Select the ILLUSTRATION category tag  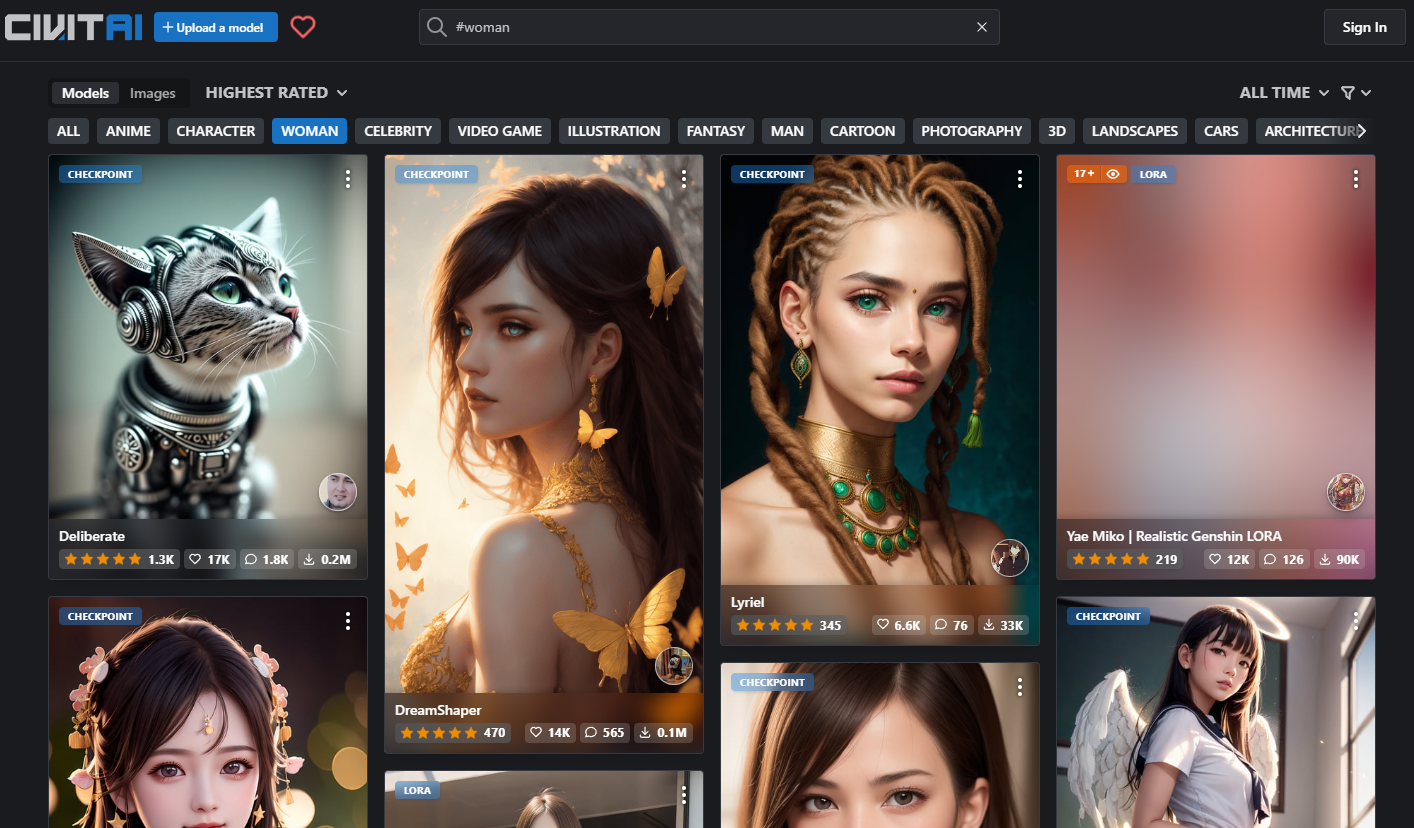click(614, 131)
